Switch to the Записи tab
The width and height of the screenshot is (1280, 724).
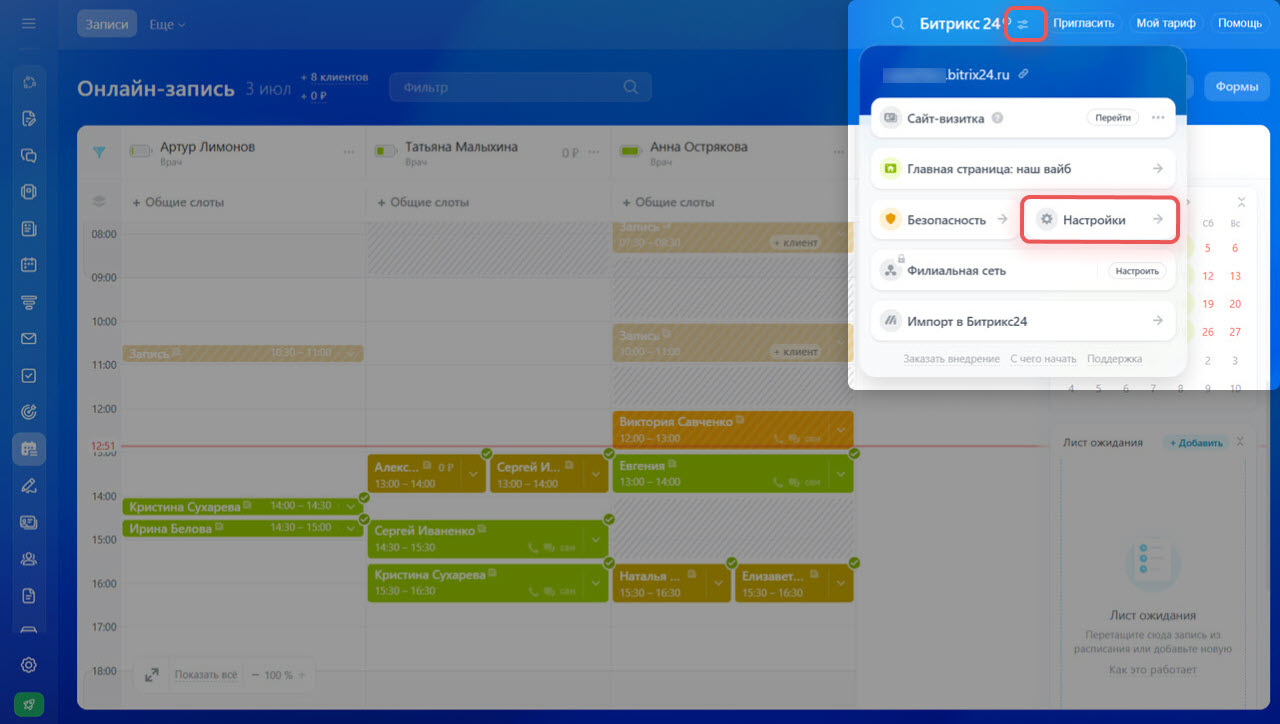tap(107, 24)
